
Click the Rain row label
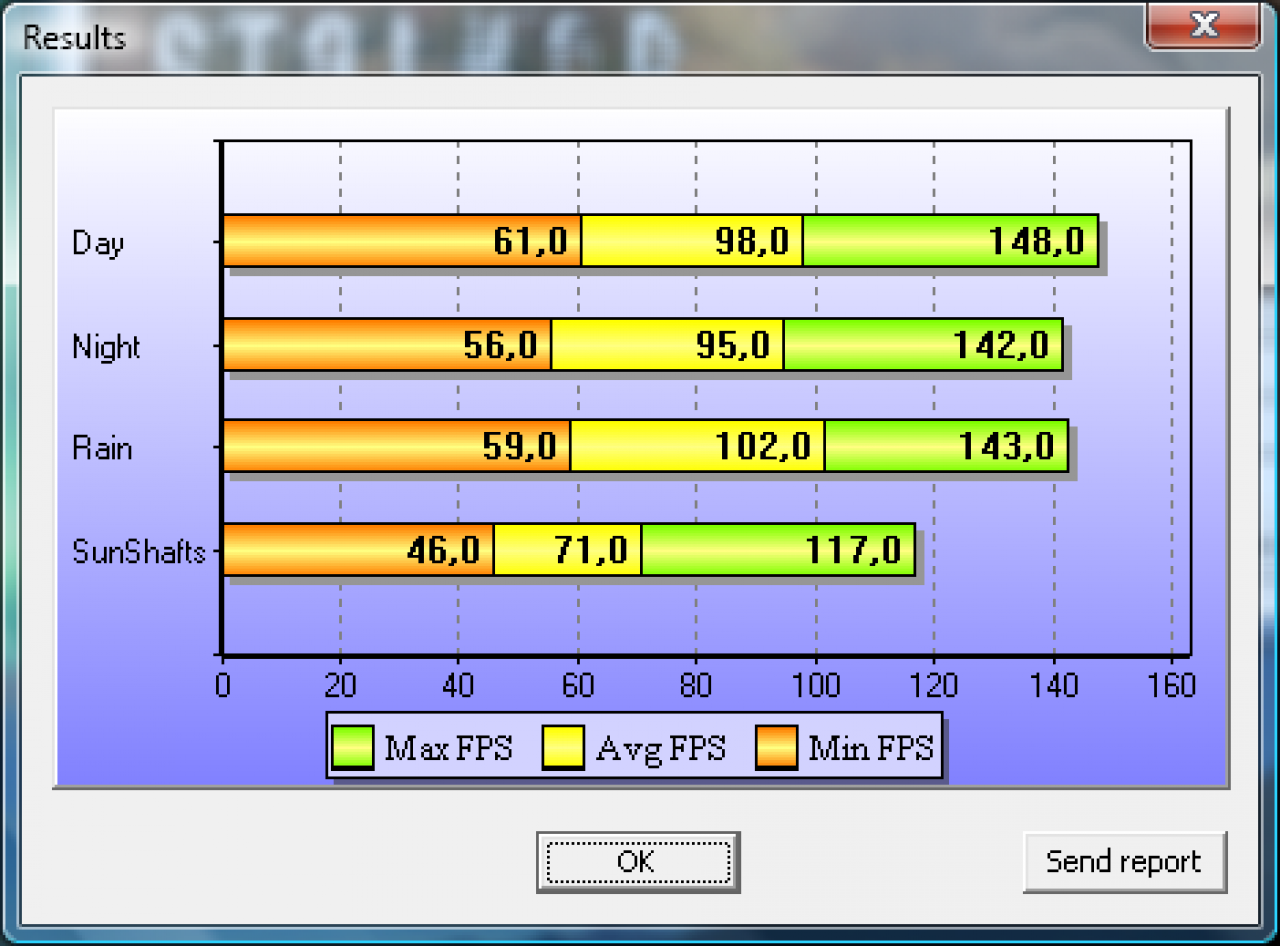pos(102,448)
